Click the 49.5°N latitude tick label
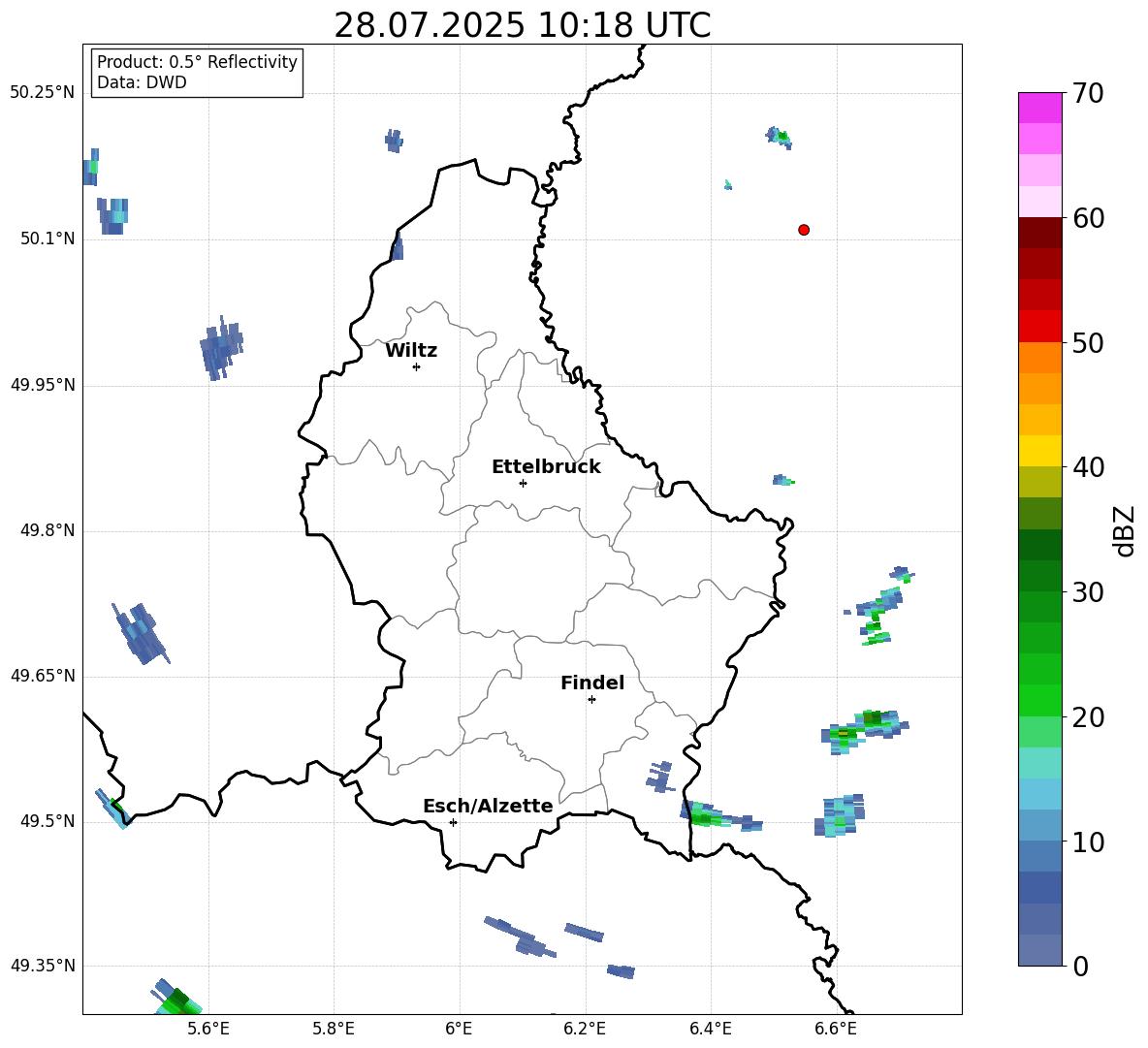The image size is (1148, 1048). pos(48,822)
